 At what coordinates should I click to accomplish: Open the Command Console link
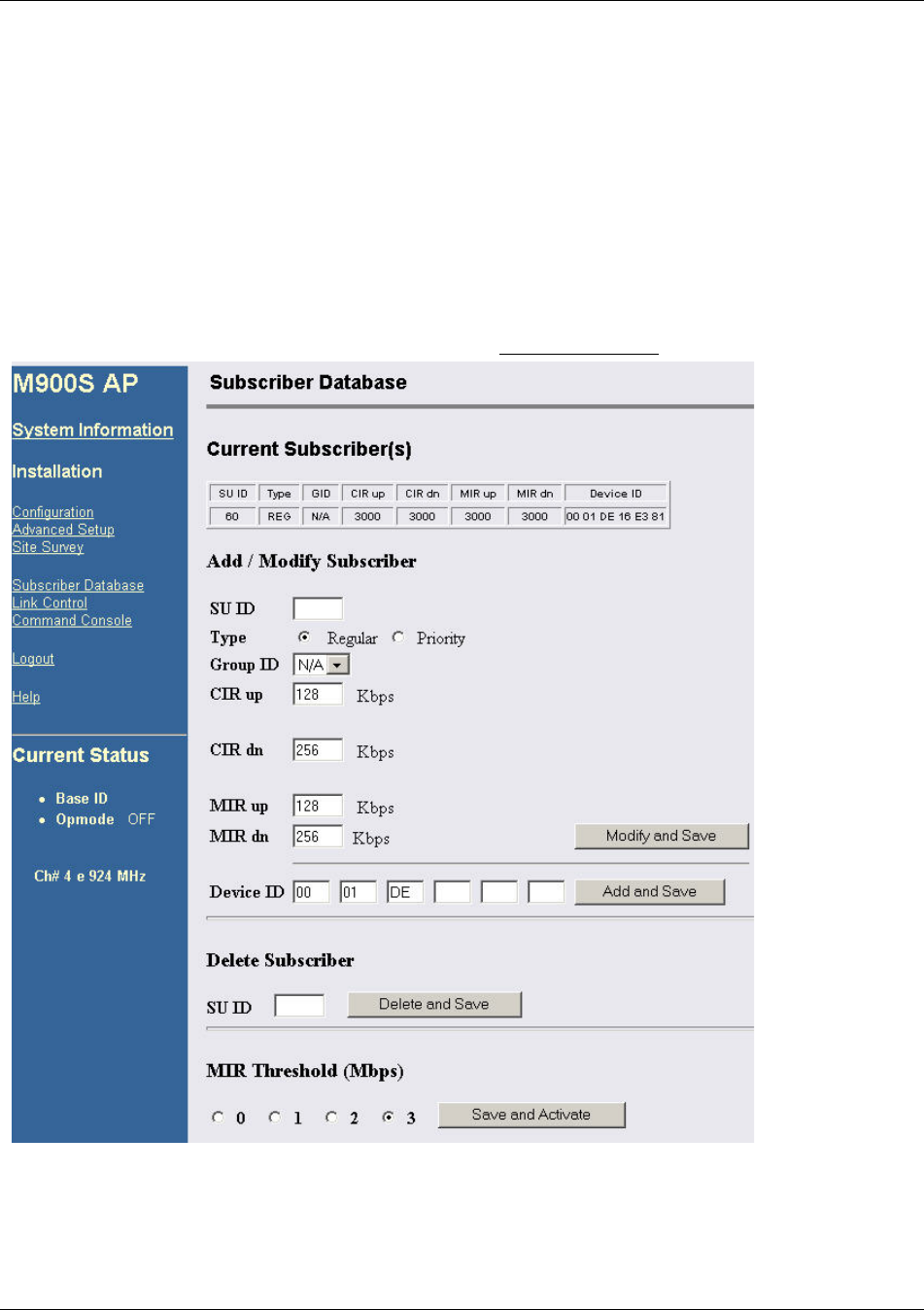(x=72, y=620)
